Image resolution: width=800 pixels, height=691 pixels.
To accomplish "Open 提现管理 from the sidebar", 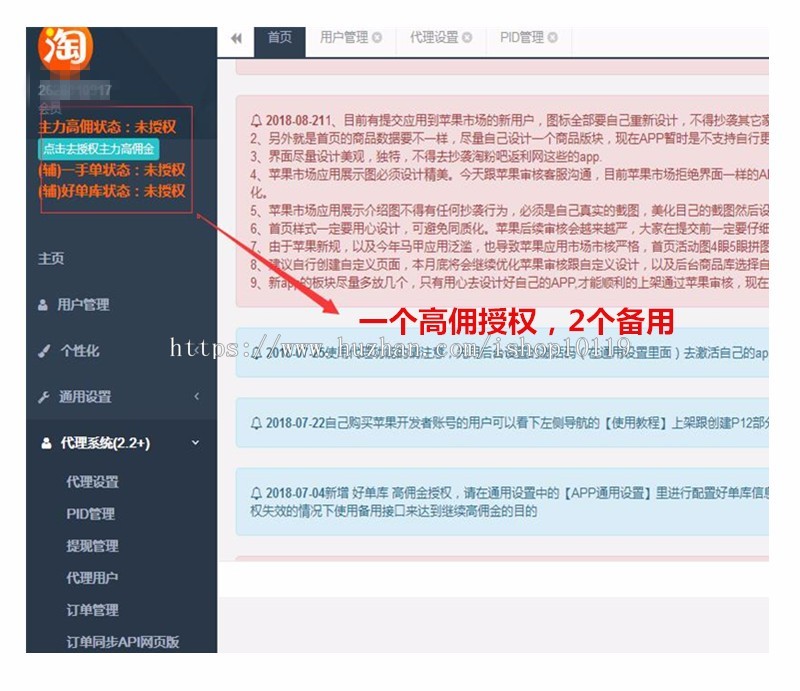I will pos(94,546).
